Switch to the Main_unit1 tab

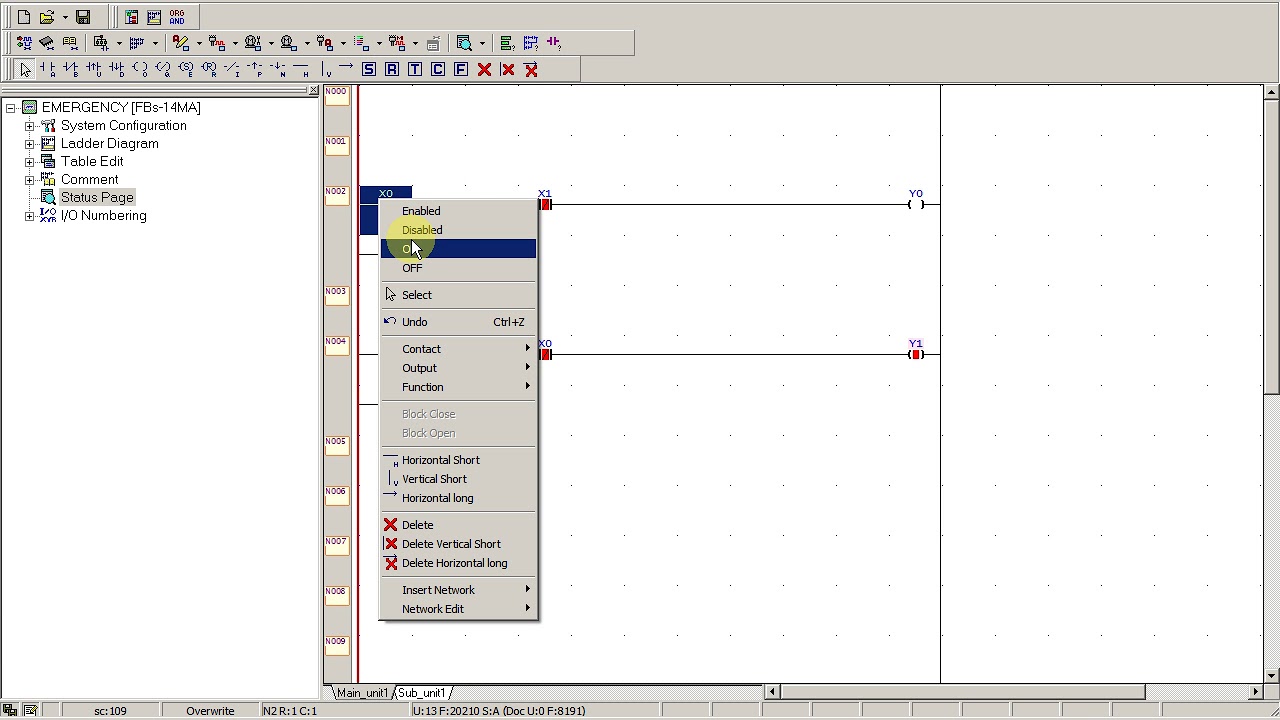(x=362, y=693)
